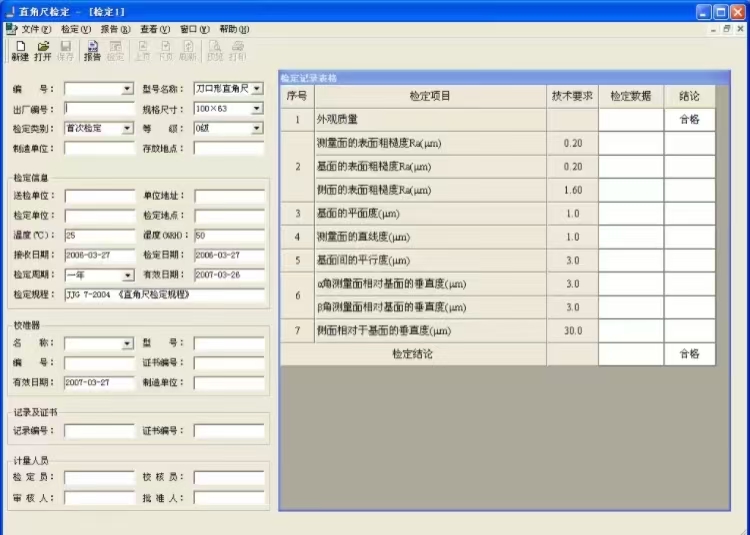Expand the 检定周期 dropdown showing 一年

[x=127, y=275]
